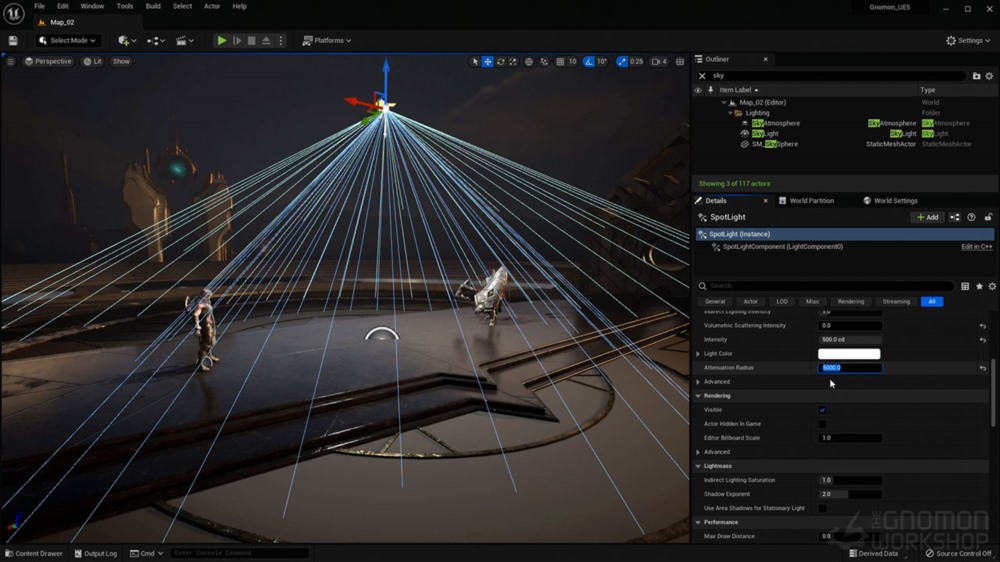Toggle Details favorites star filter
The height and width of the screenshot is (562, 1000).
[979, 286]
